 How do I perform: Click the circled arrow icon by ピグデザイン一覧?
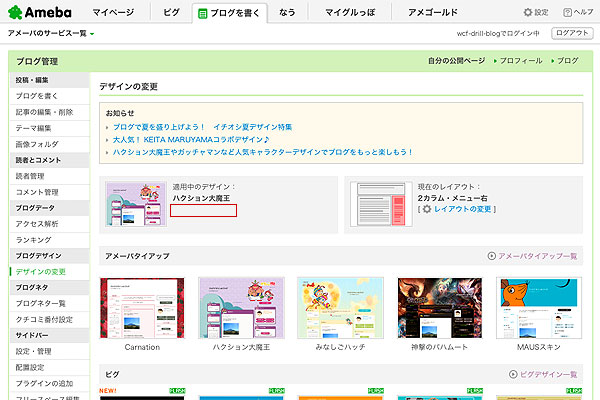coord(513,374)
